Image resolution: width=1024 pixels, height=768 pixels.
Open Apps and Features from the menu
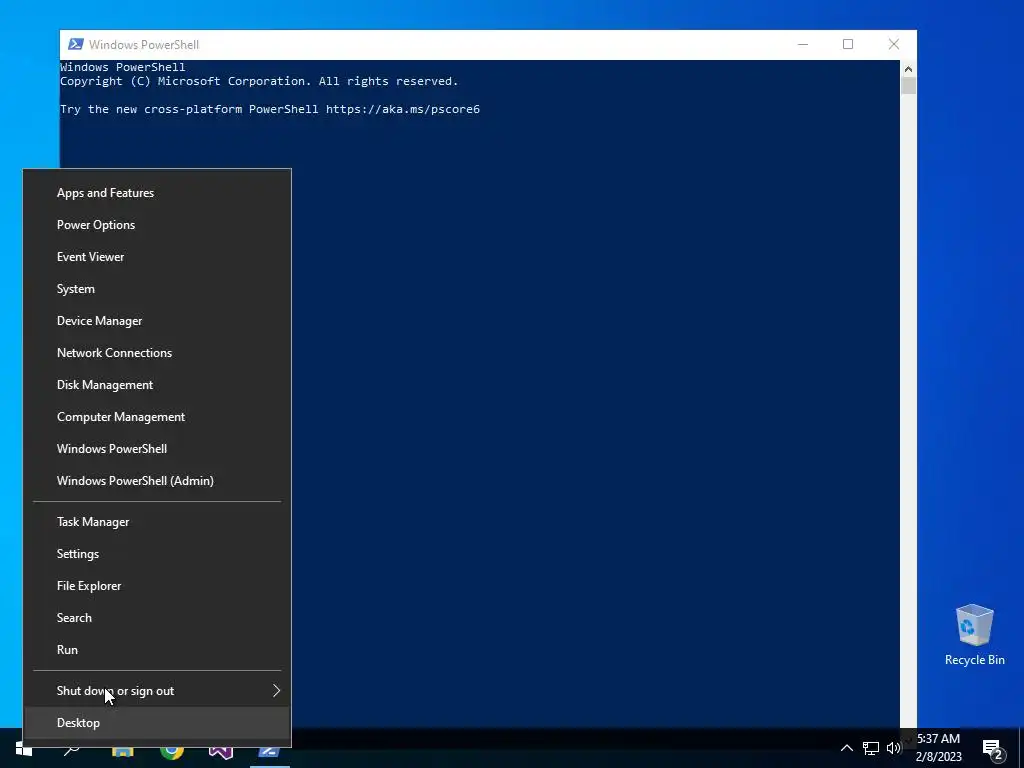coord(157,193)
